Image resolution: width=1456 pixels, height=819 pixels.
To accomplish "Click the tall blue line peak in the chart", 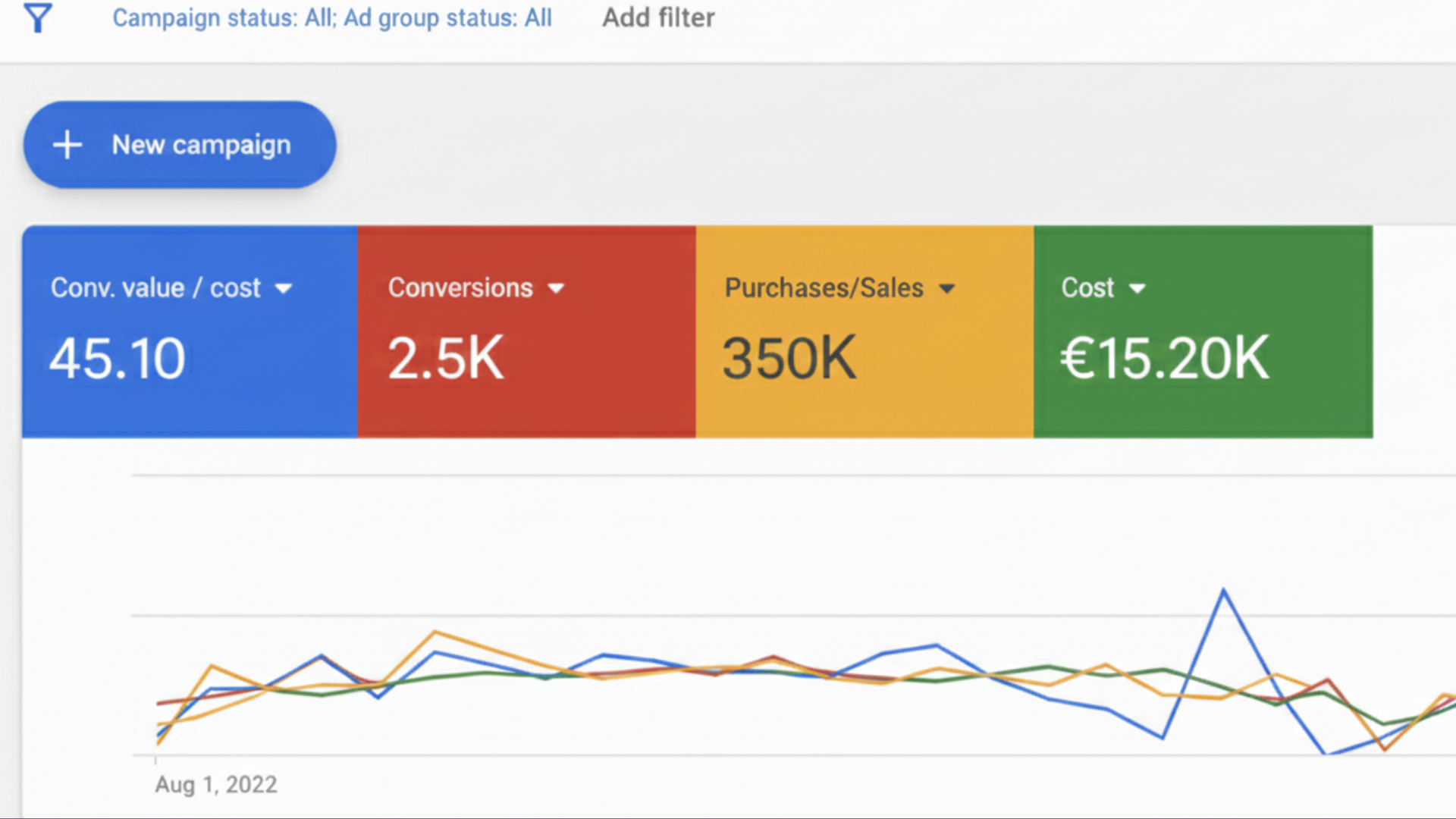I will point(1223,590).
